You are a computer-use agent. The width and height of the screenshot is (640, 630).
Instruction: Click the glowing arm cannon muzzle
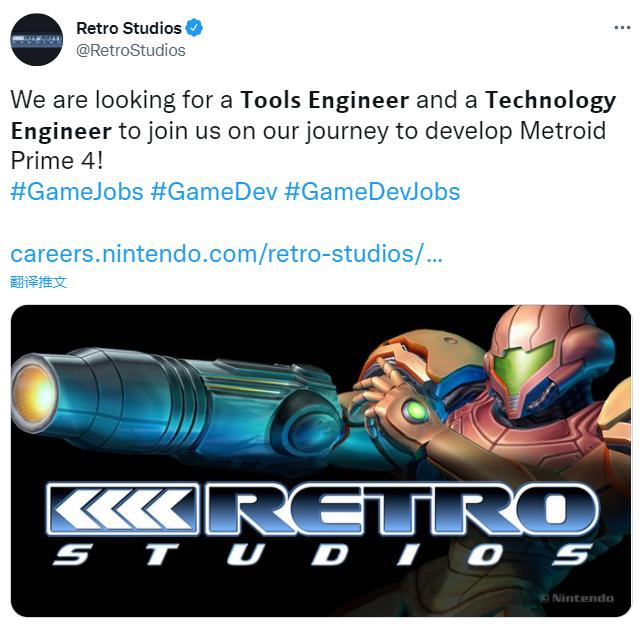[33, 393]
